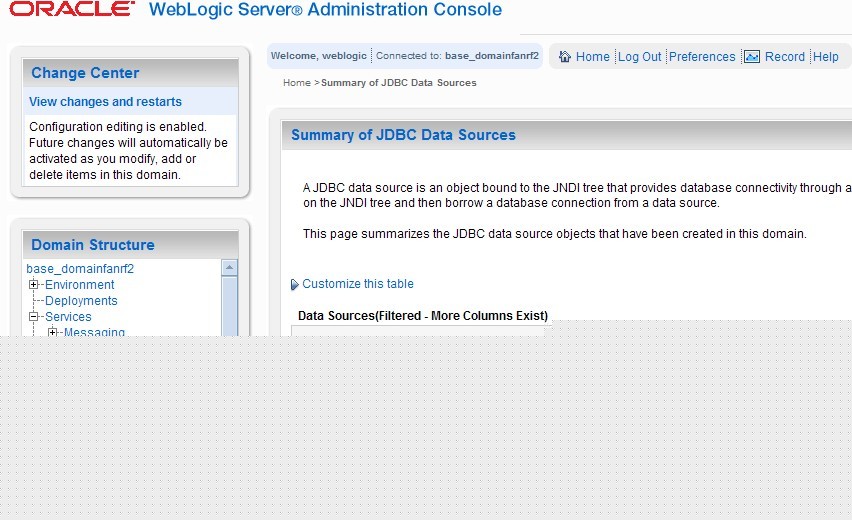The image size is (852, 520).
Task: Open the Deployments tree item
Action: [x=81, y=301]
